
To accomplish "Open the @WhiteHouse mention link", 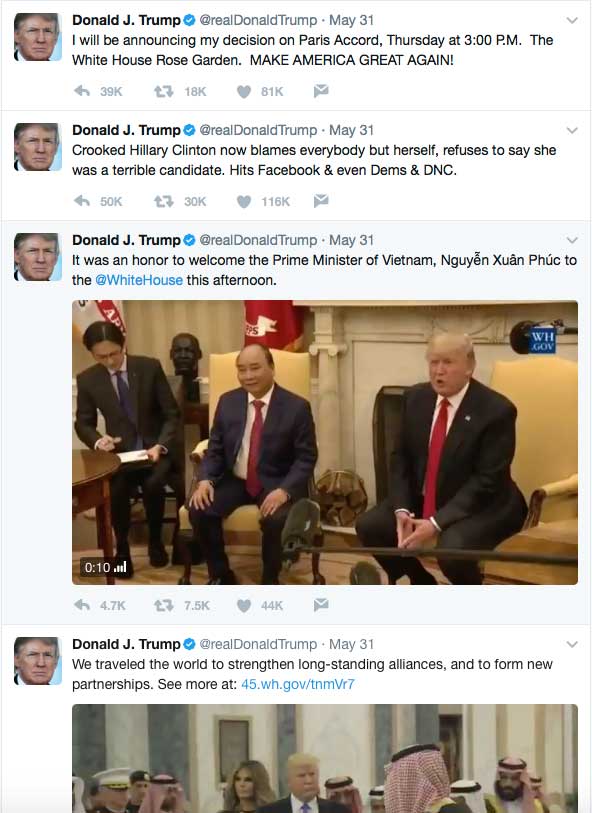I will (x=139, y=280).
